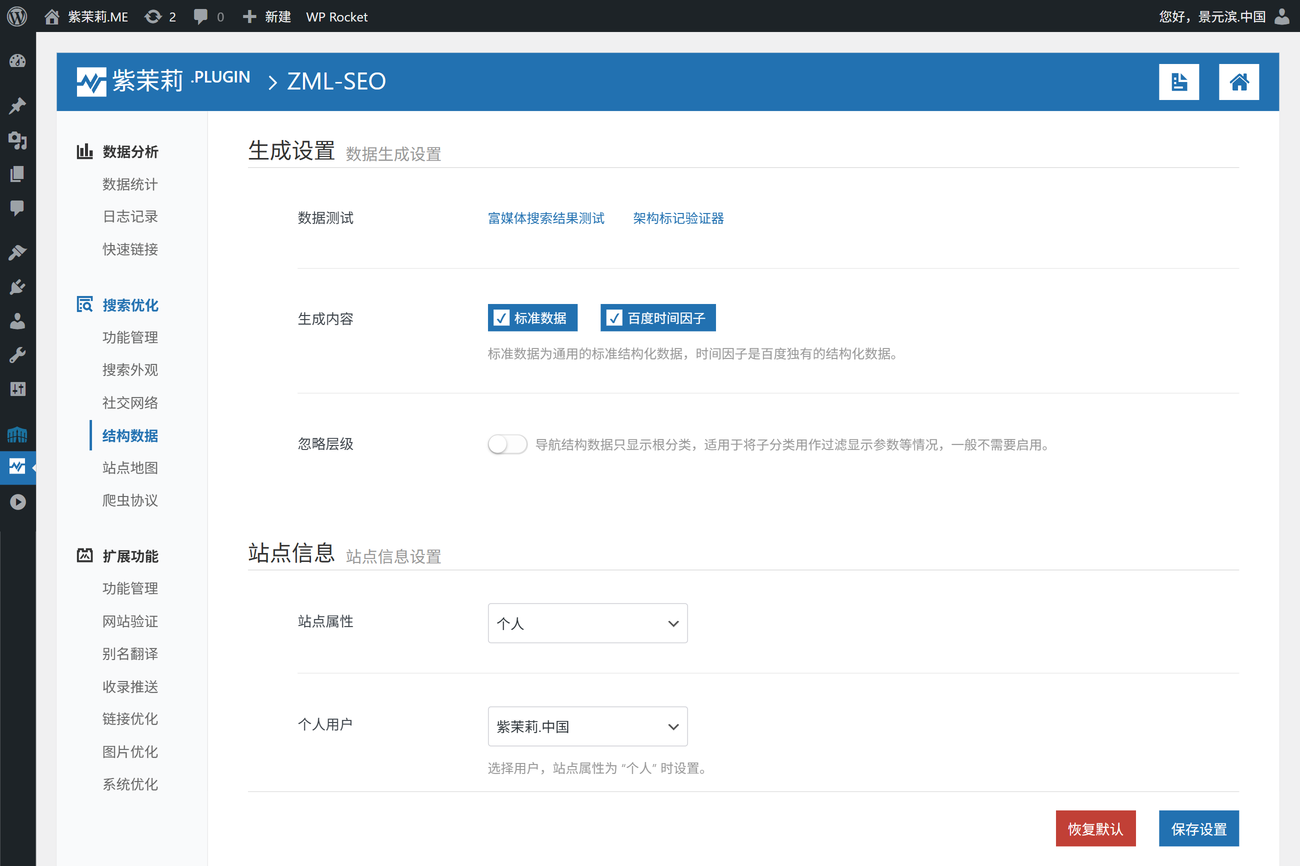
Task: Click the user avatar in admin bar
Action: tap(1282, 16)
